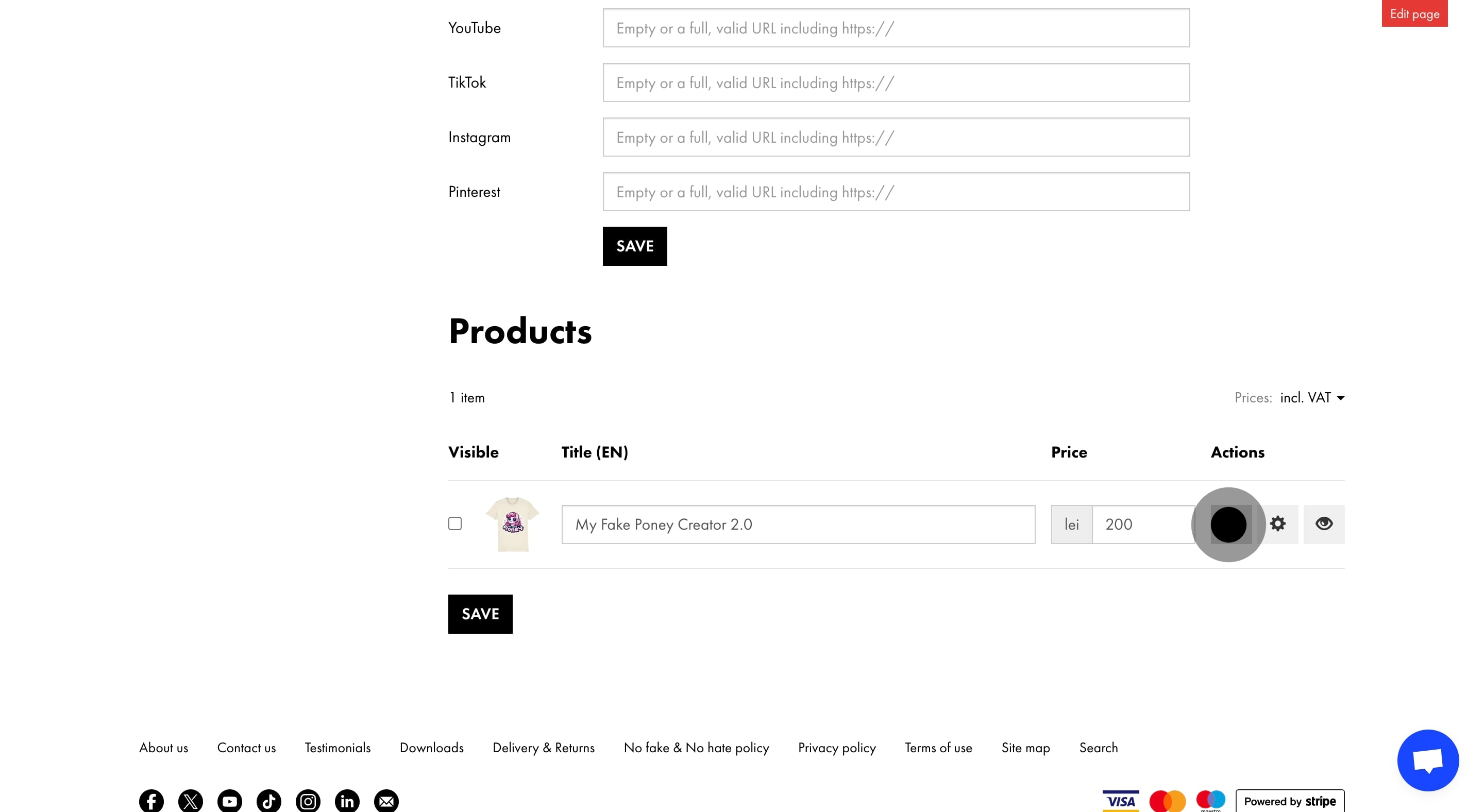
Task: Click the red Edit page button
Action: pyautogui.click(x=1414, y=14)
